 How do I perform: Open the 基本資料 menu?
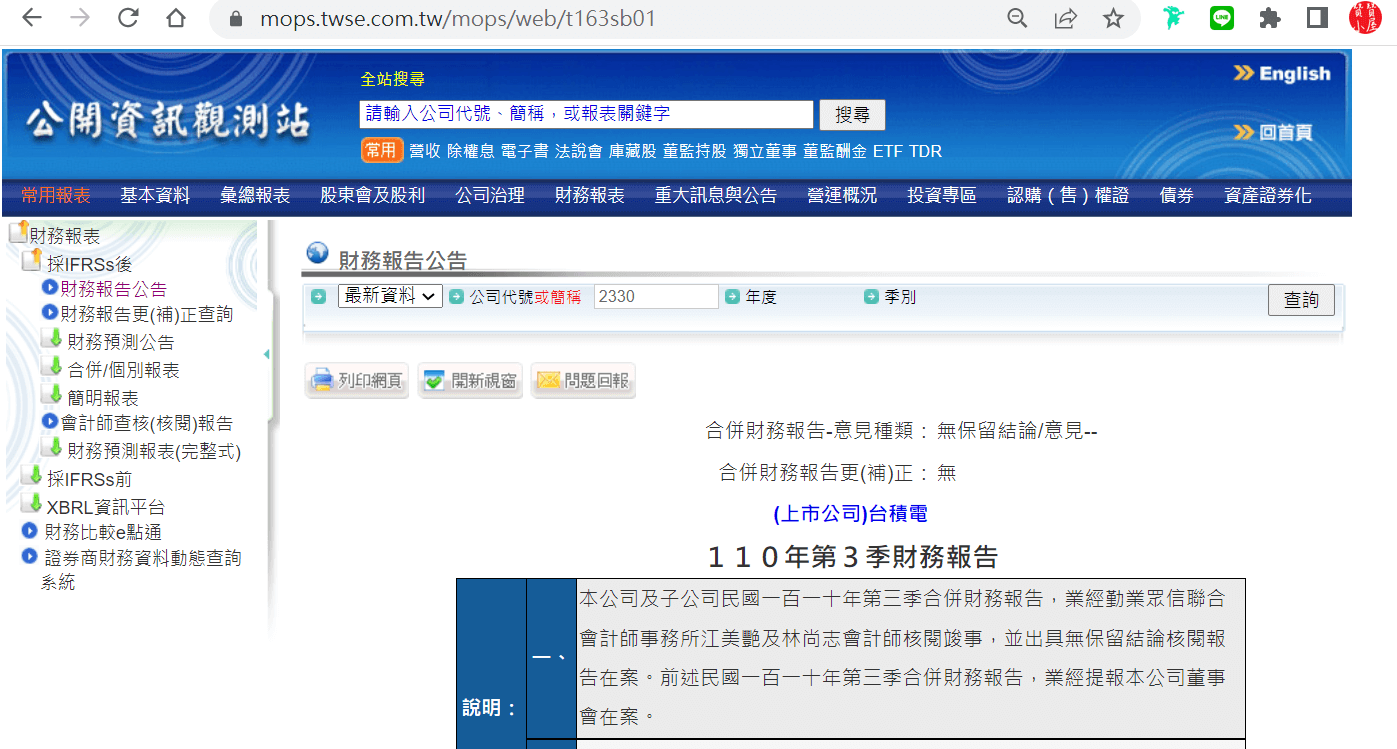coord(155,196)
